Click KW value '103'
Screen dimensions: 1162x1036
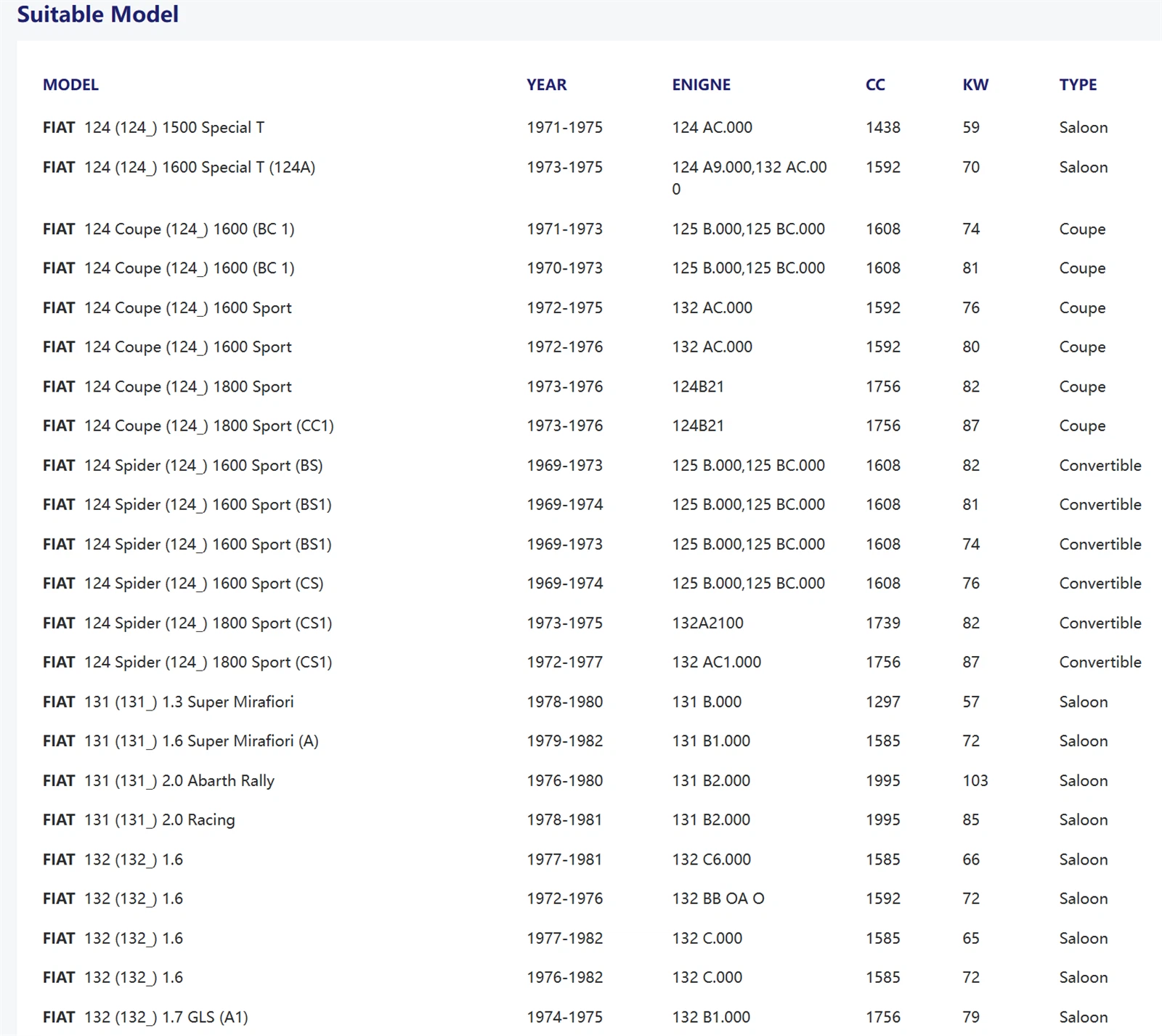[975, 780]
